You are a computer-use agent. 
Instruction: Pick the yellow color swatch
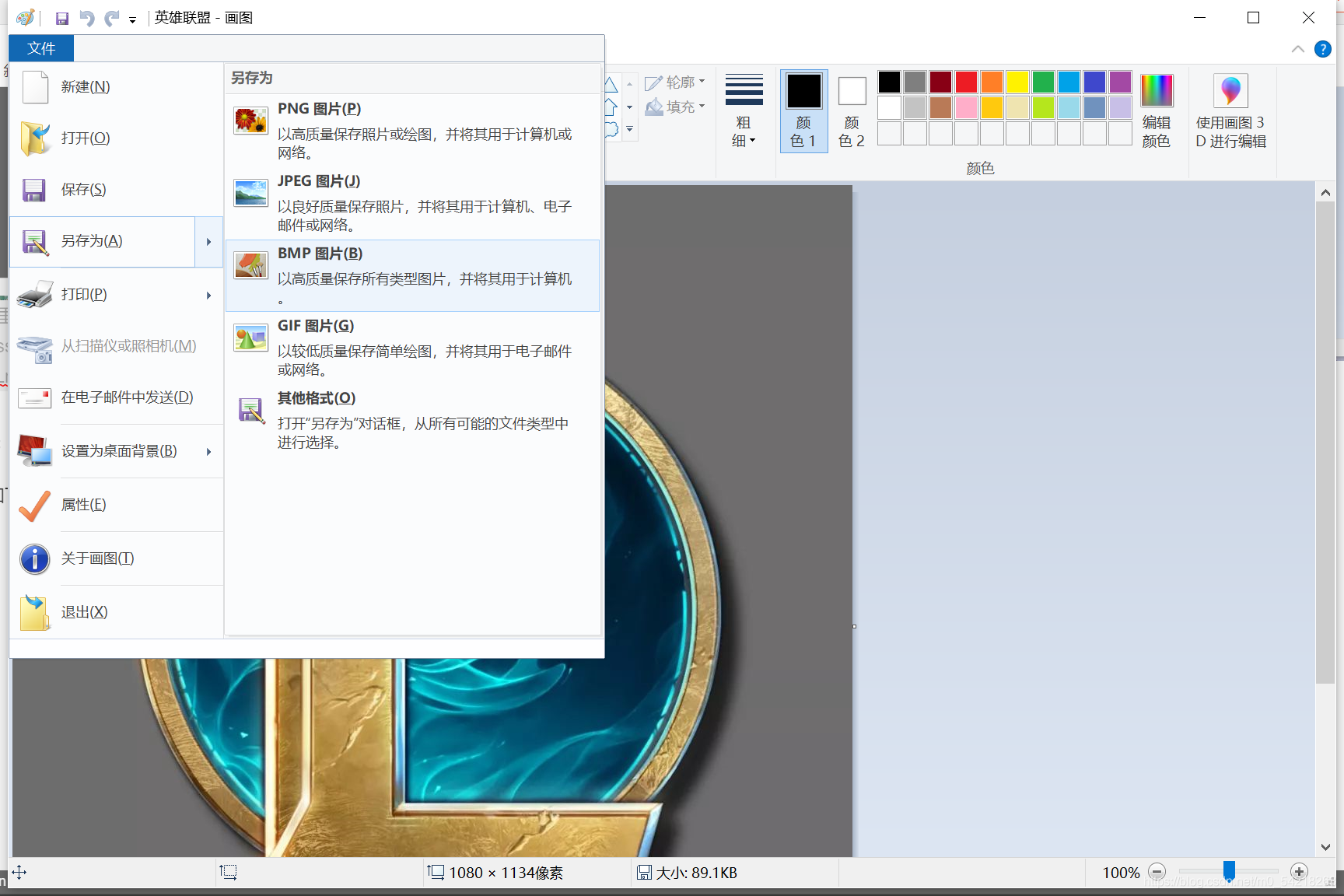(x=1017, y=82)
